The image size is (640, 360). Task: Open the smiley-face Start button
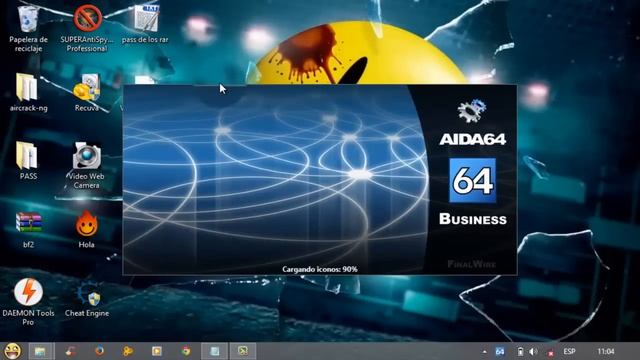(13, 351)
